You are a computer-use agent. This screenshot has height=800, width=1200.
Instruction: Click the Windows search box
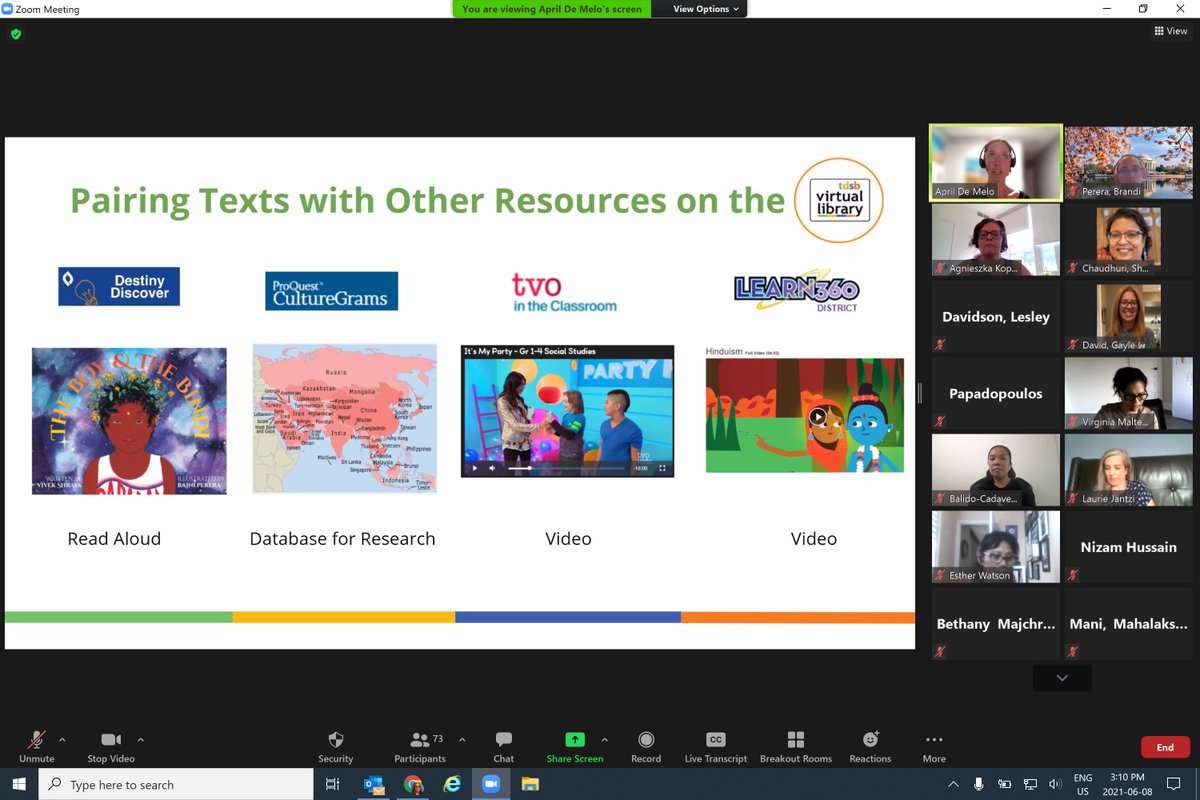click(x=177, y=785)
